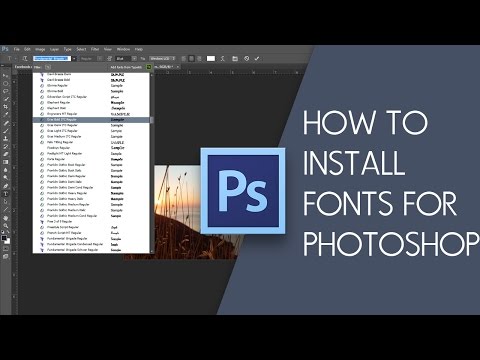Open the Window menu
The image size is (480, 360).
123,49
